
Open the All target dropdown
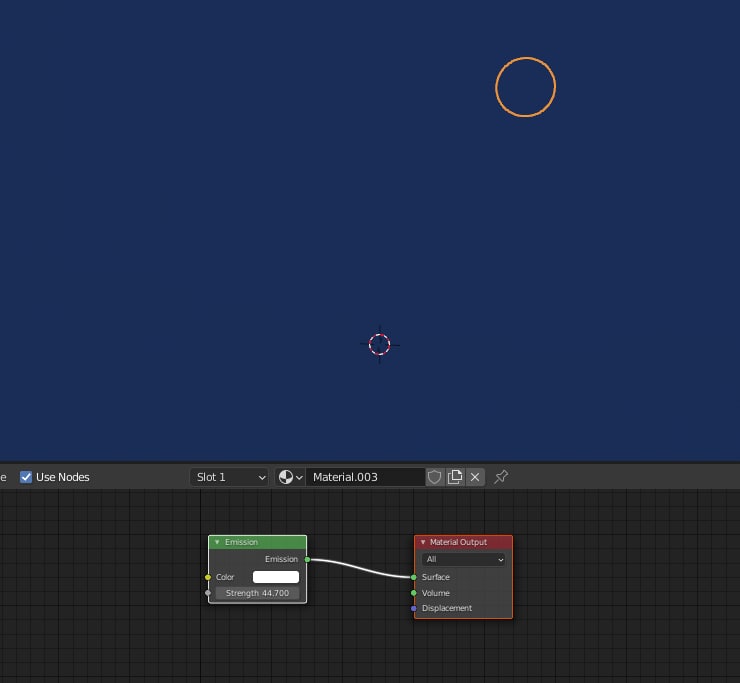[x=463, y=559]
